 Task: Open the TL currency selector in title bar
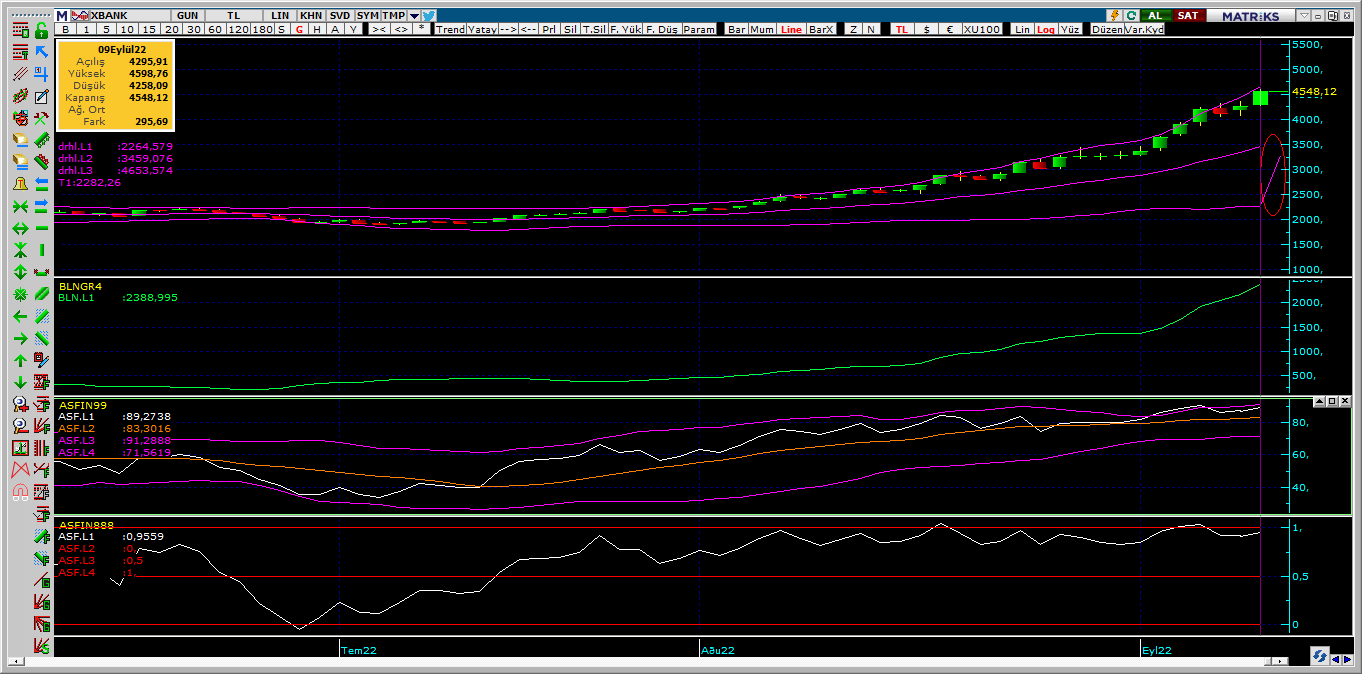(x=233, y=16)
